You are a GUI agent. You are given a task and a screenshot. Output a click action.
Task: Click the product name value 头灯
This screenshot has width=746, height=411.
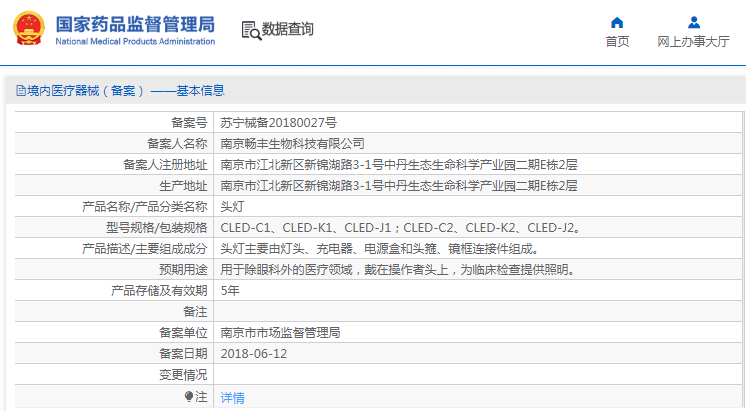tap(232, 206)
